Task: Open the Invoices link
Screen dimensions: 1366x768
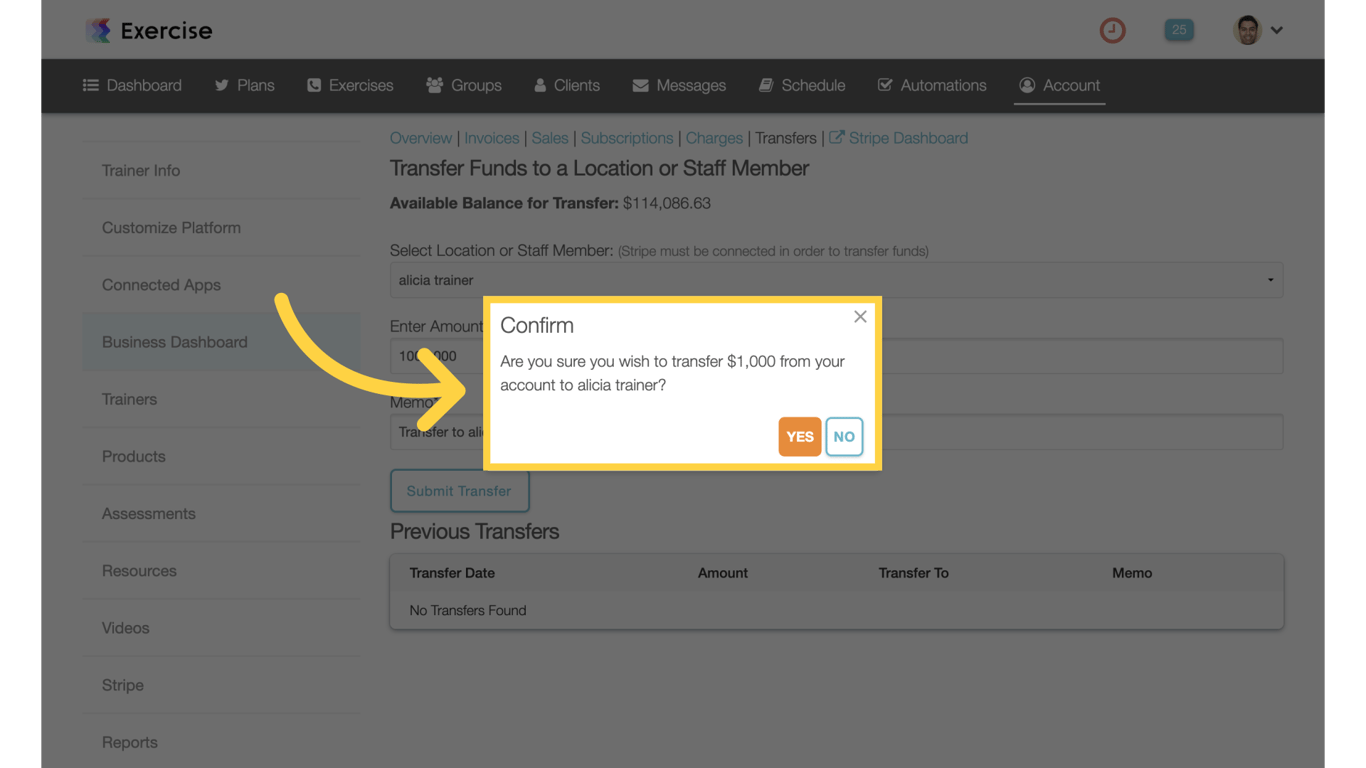Action: tap(491, 138)
